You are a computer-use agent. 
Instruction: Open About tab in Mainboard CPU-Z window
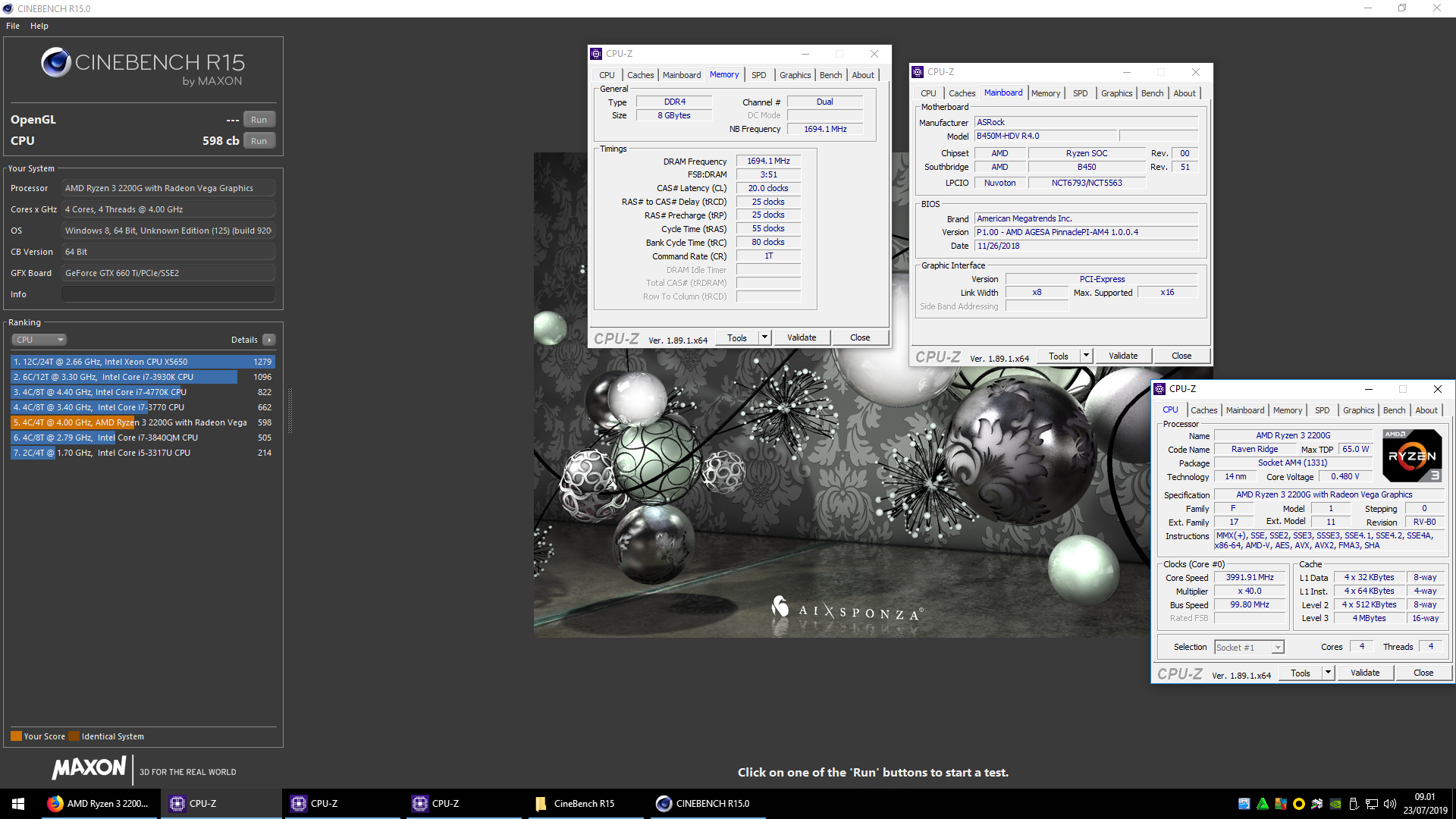(x=1185, y=93)
